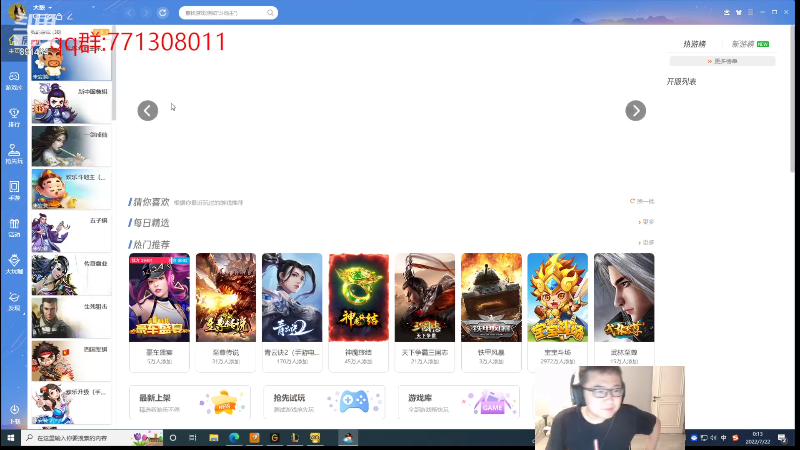Select the 欢乐斗地主 game in list
Screen dimensions: 800x450
[x=71, y=189]
